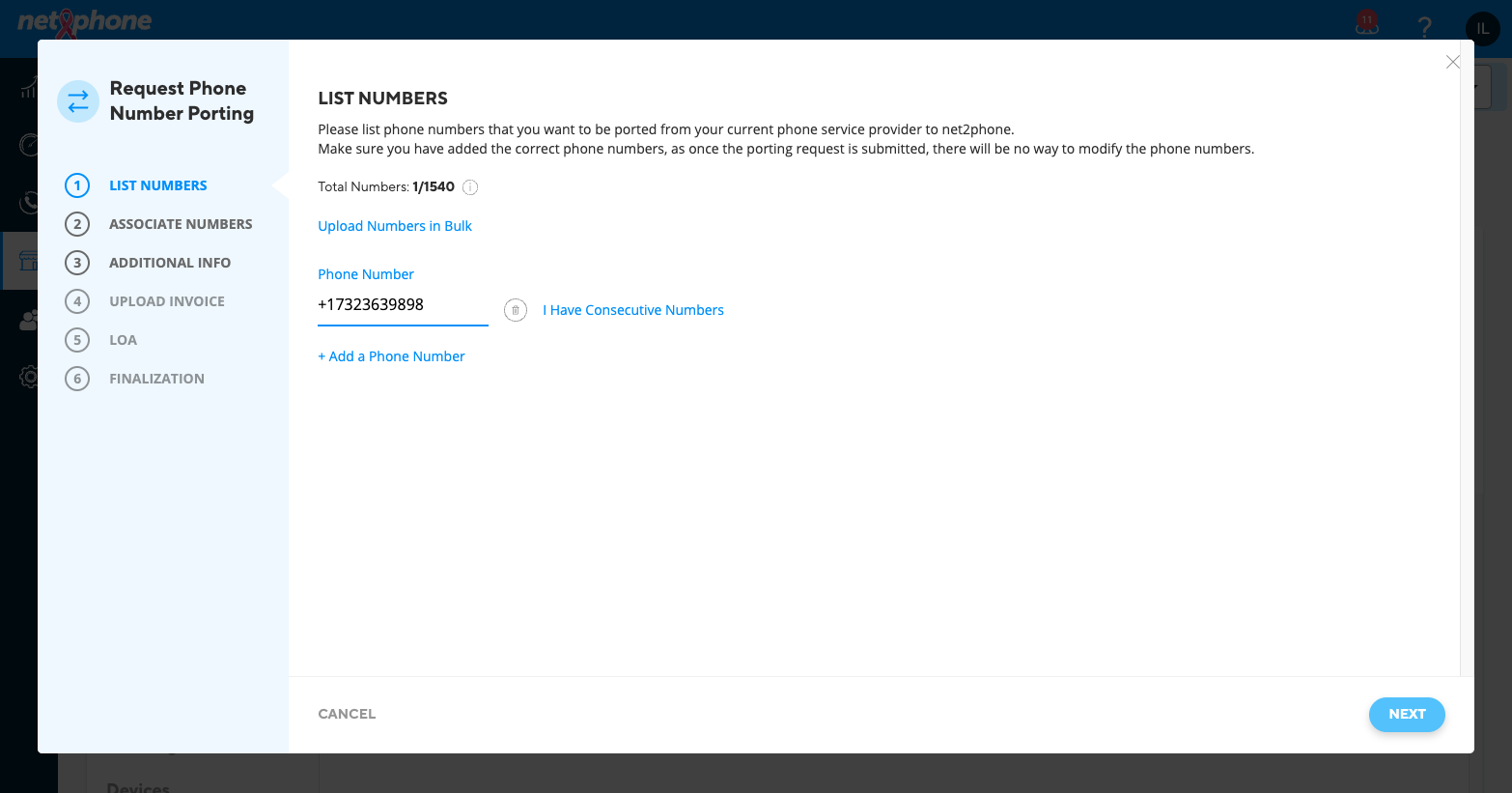Click the trash icon beside the phone number
The width and height of the screenshot is (1512, 793).
pos(516,310)
